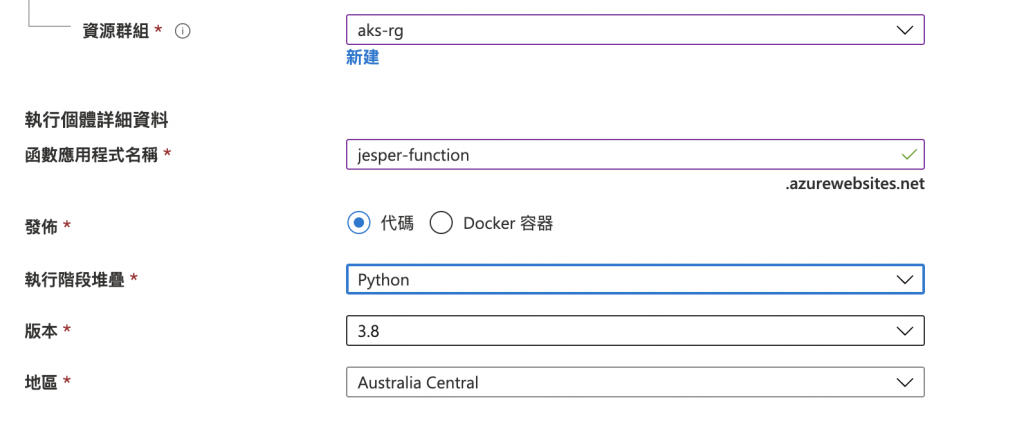
Task: Click the green checkmark in name field
Action: coord(908,155)
